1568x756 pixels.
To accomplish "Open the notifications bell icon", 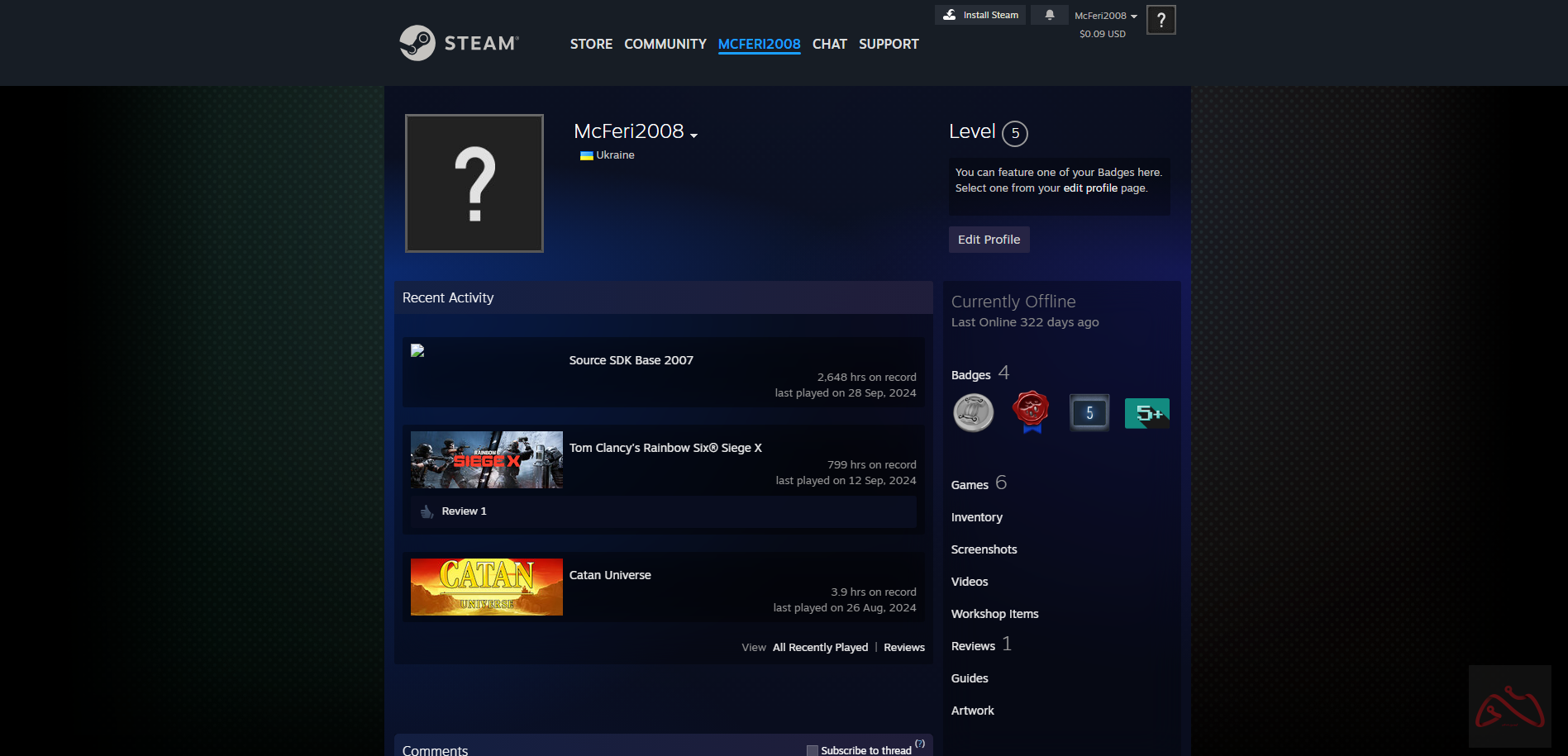I will click(1049, 15).
